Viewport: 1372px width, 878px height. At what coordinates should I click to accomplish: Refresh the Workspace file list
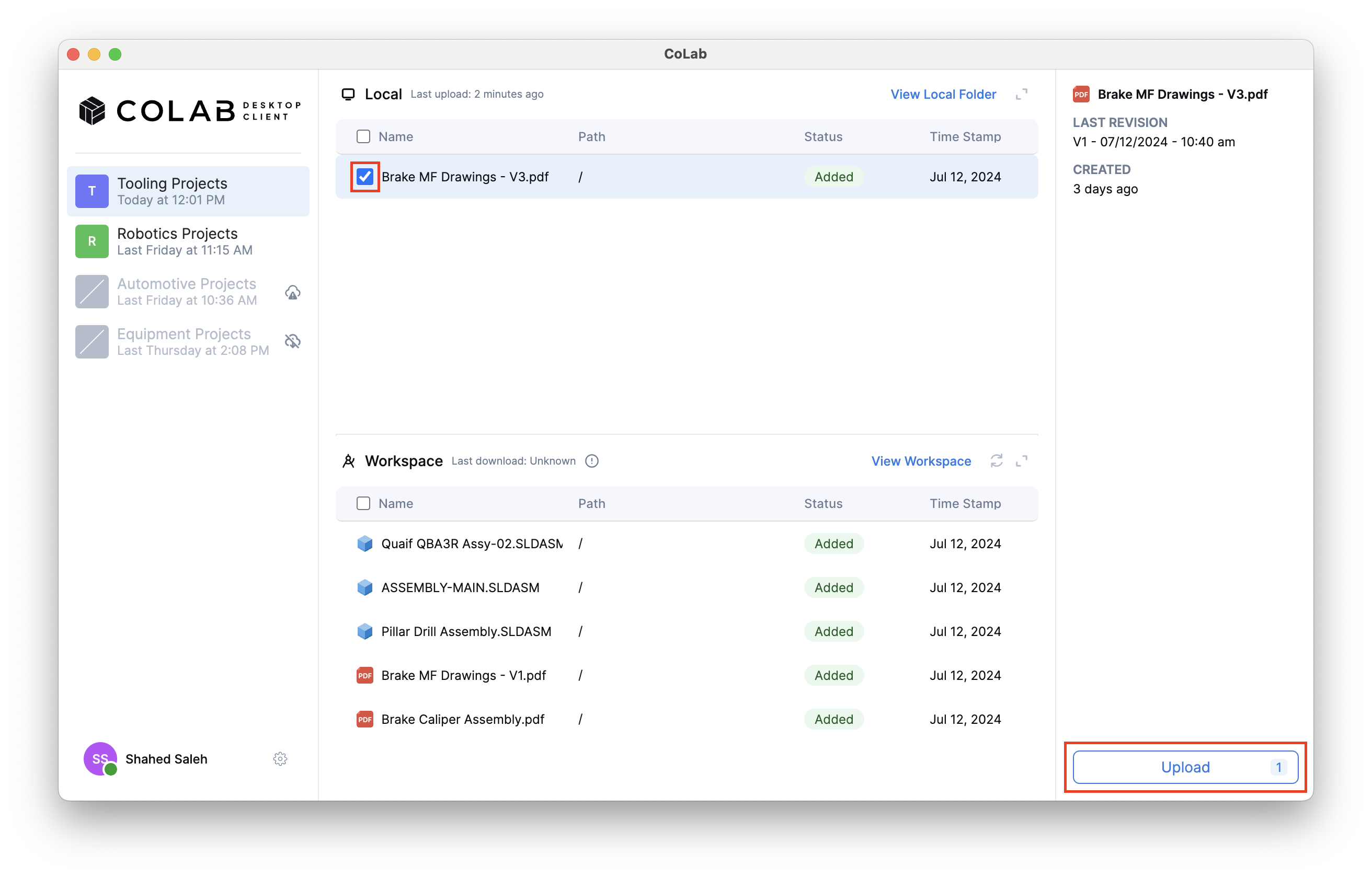[x=996, y=460]
